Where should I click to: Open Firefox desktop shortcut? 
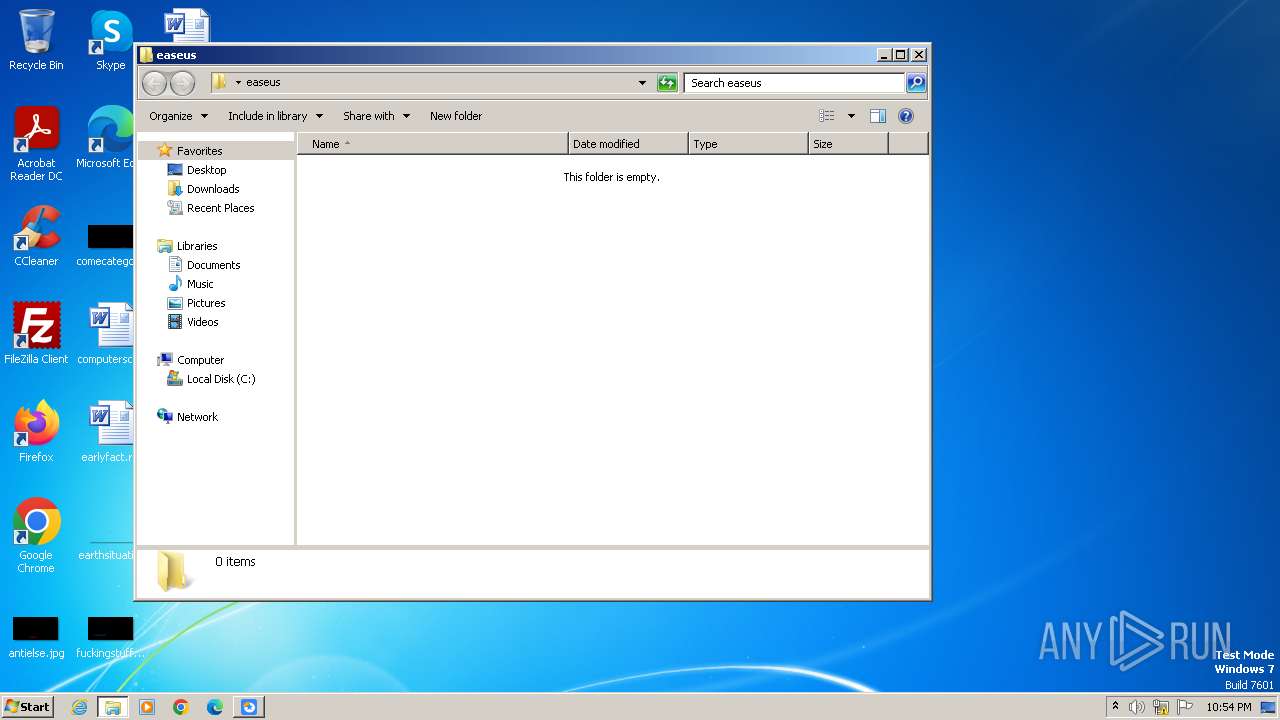(36, 431)
